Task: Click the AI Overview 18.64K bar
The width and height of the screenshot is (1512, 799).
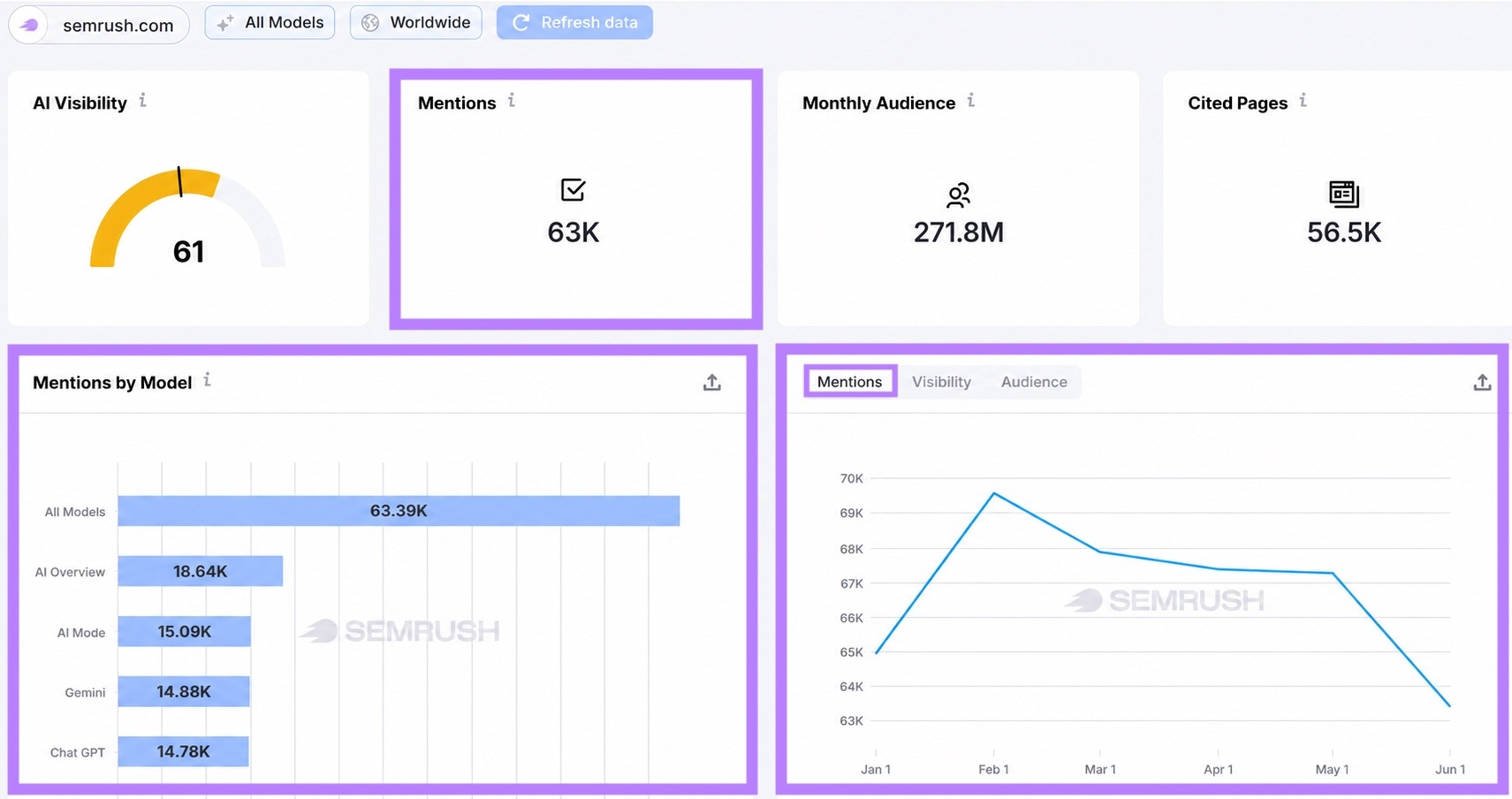Action: pos(201,571)
